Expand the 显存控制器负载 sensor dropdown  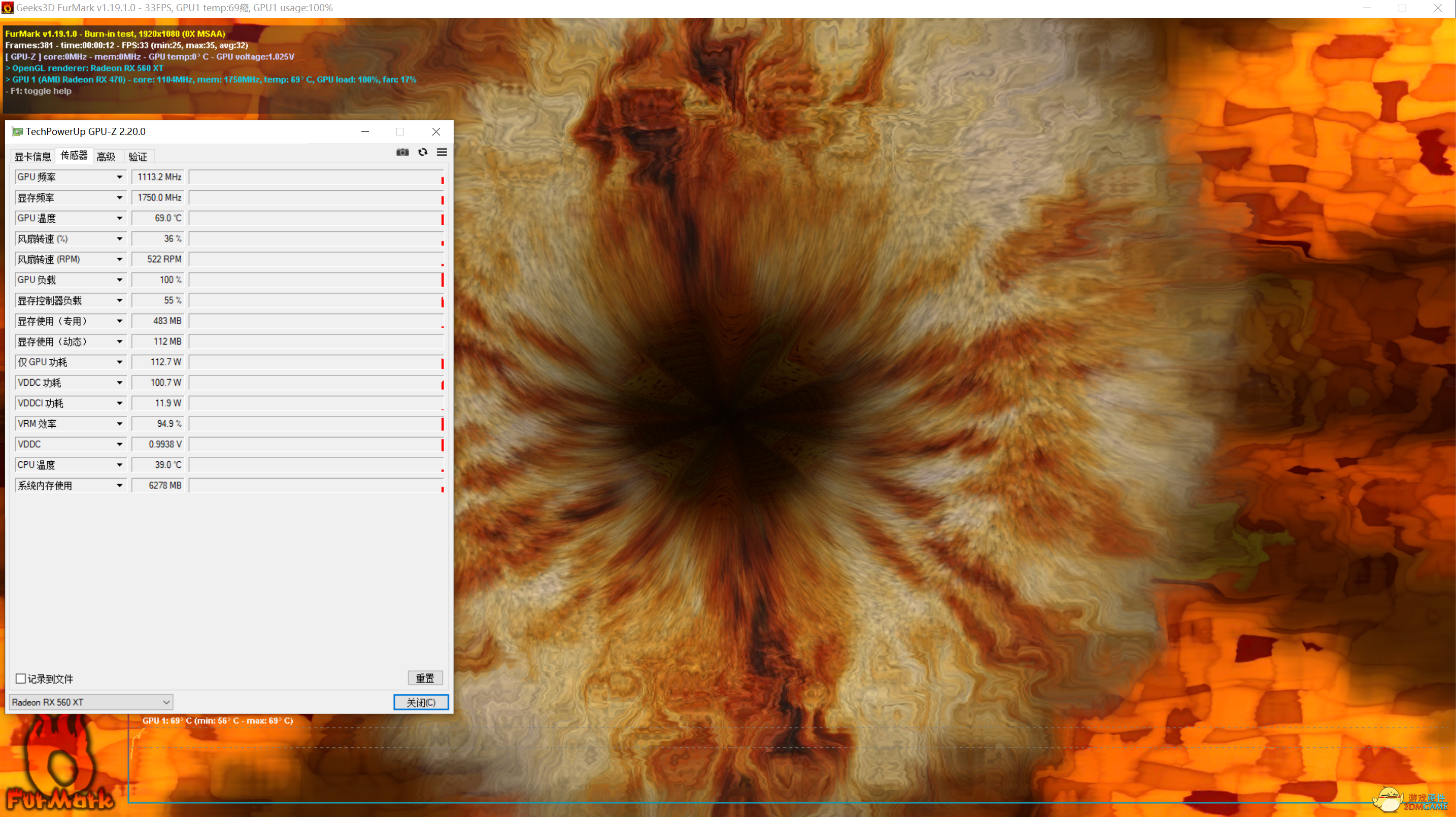pos(120,300)
